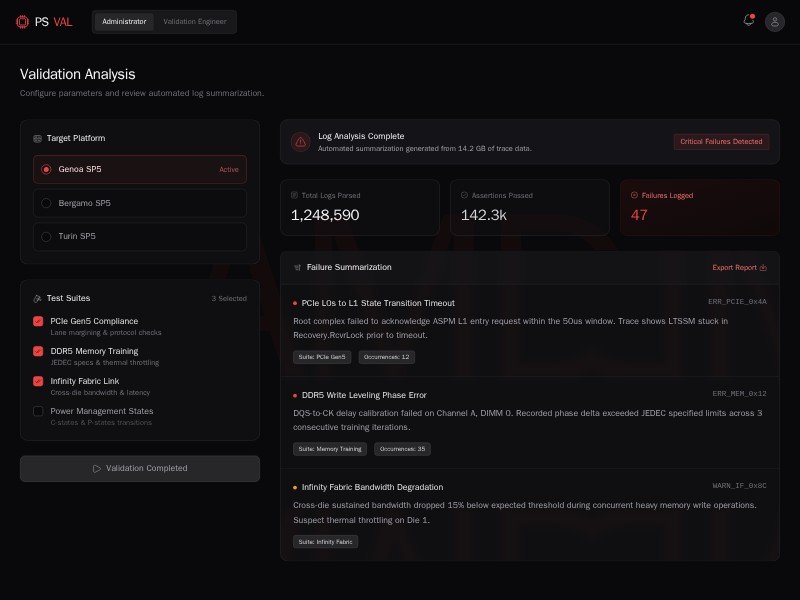Viewport: 800px width, 600px height.
Task: Click the Failure Summarization filter icon
Action: [297, 267]
